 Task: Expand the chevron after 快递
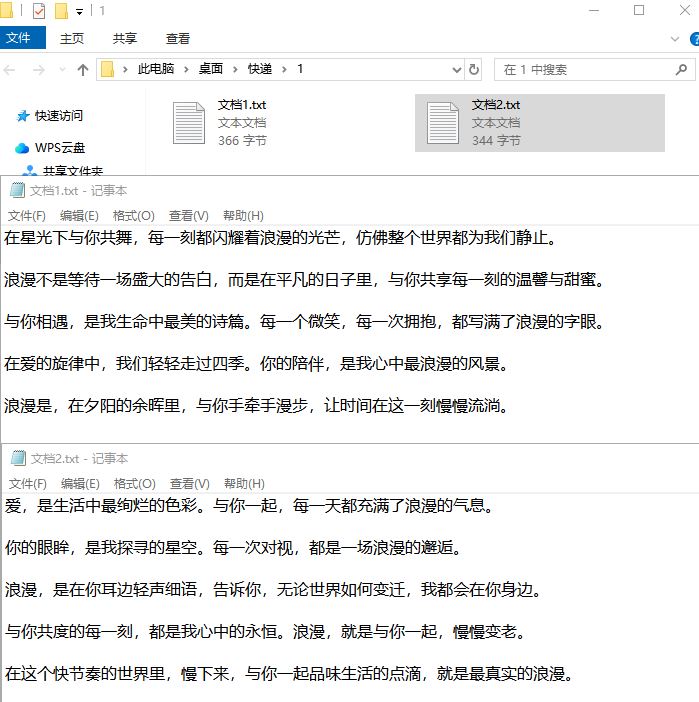coord(284,69)
